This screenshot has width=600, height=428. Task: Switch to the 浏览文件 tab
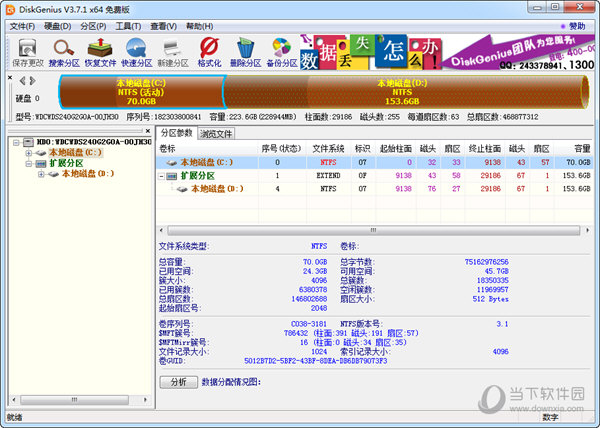click(x=216, y=133)
